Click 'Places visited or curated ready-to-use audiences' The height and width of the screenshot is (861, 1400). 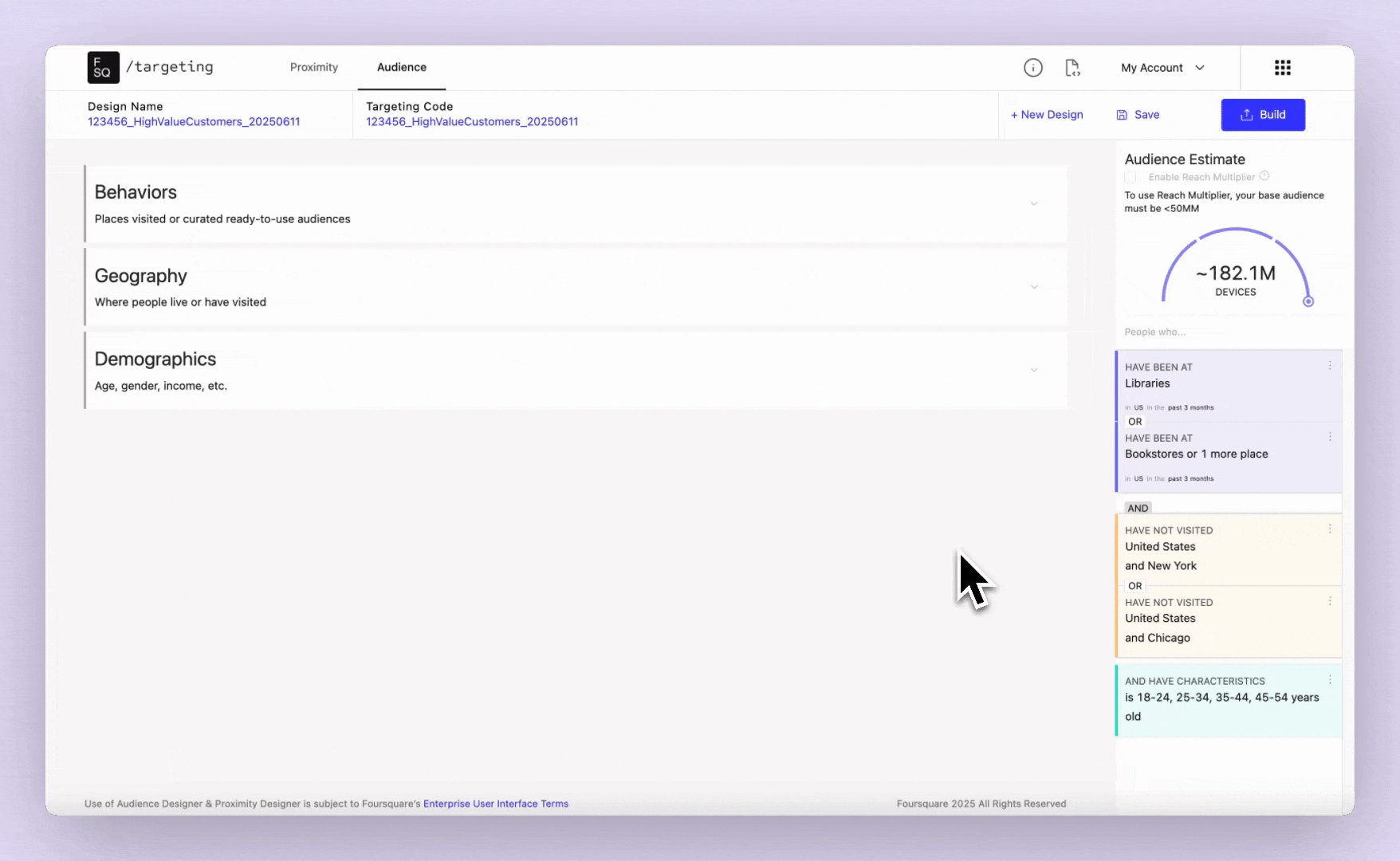(x=222, y=219)
